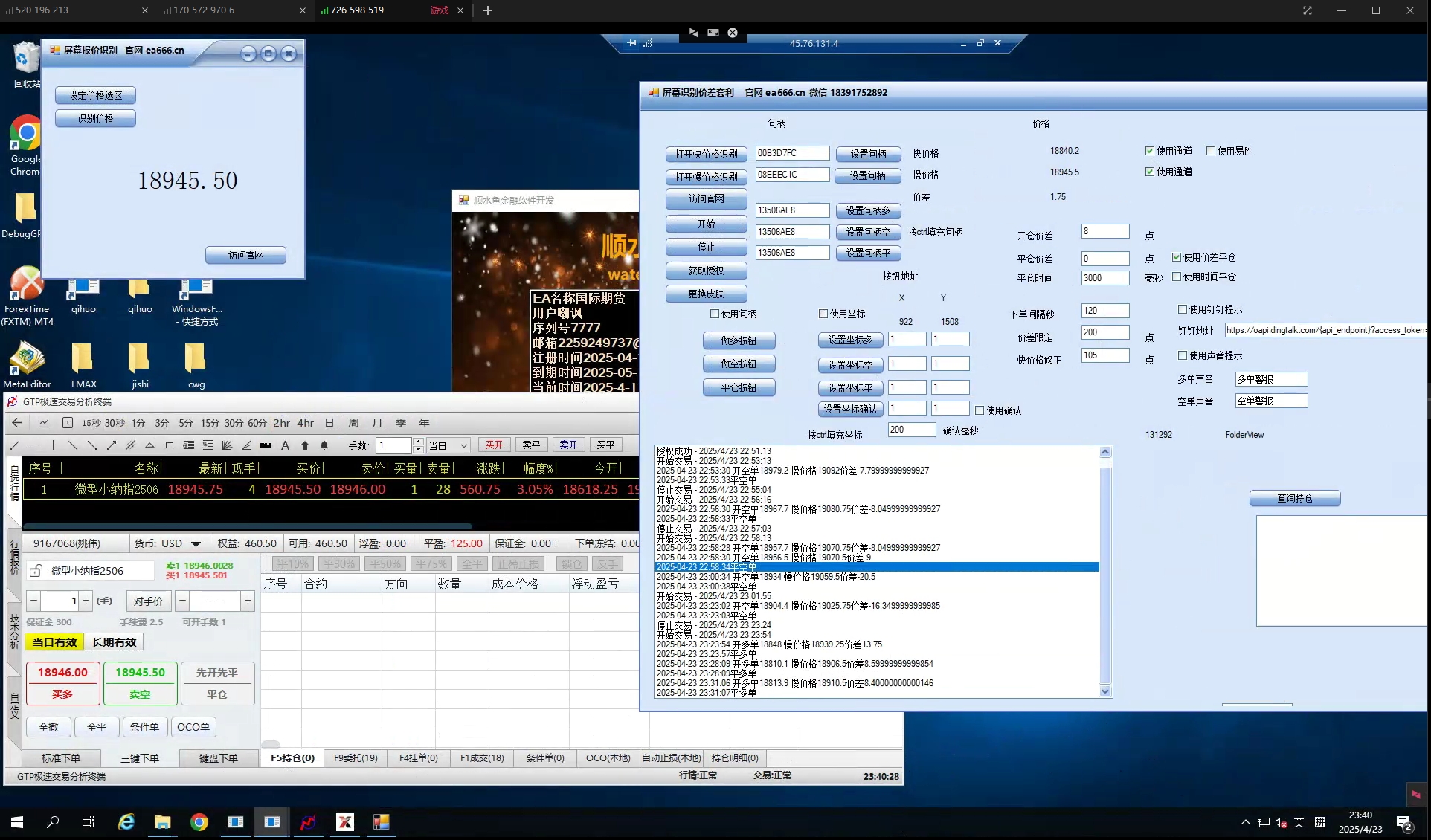Select the 5分 timeframe
The width and height of the screenshot is (1431, 840).
click(x=186, y=423)
